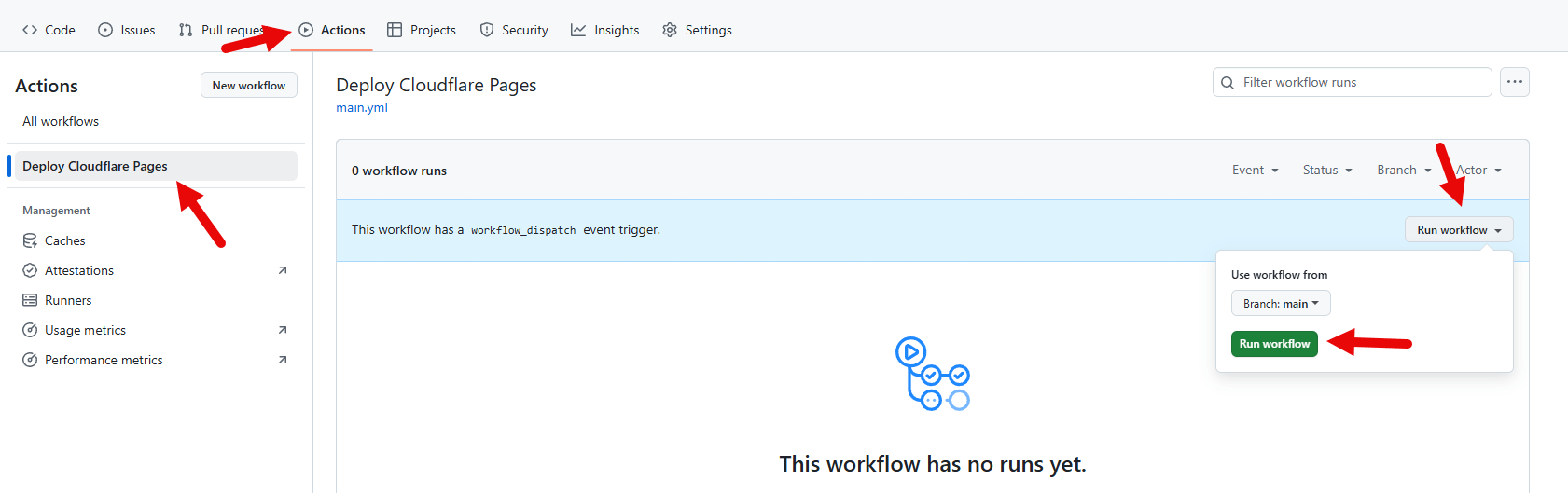Click the external-link arrow beside Performance metrics
Viewport: 1568px width, 493px height.
(x=283, y=360)
